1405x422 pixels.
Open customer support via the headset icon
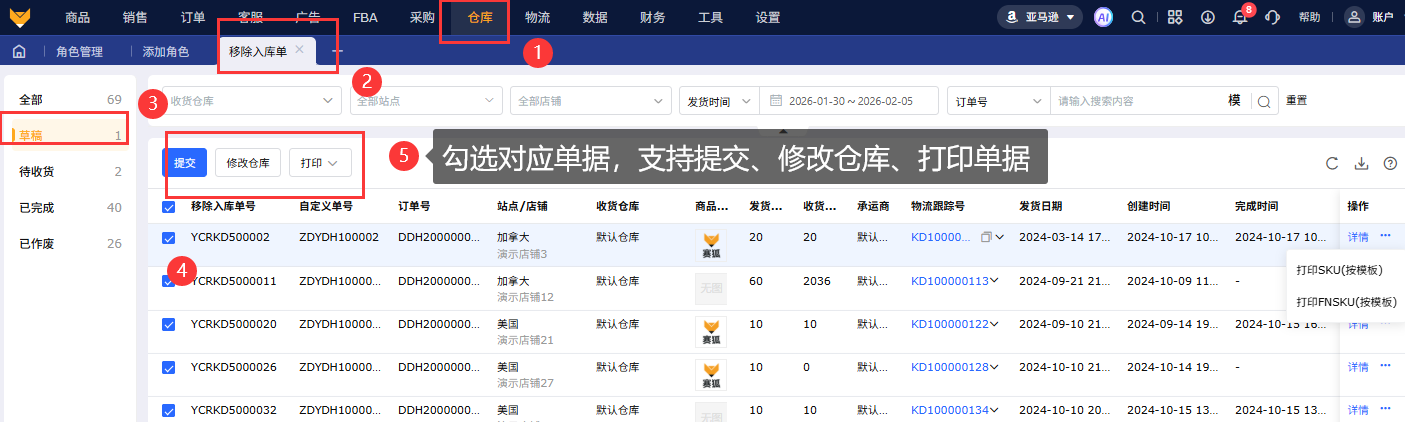[x=1273, y=17]
